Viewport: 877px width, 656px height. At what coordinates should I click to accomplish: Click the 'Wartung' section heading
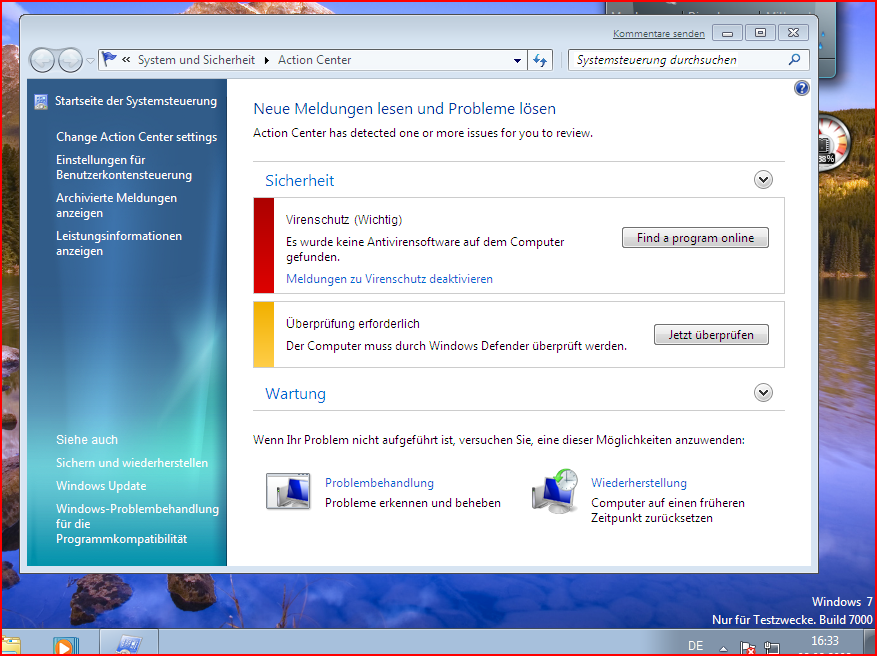[295, 394]
